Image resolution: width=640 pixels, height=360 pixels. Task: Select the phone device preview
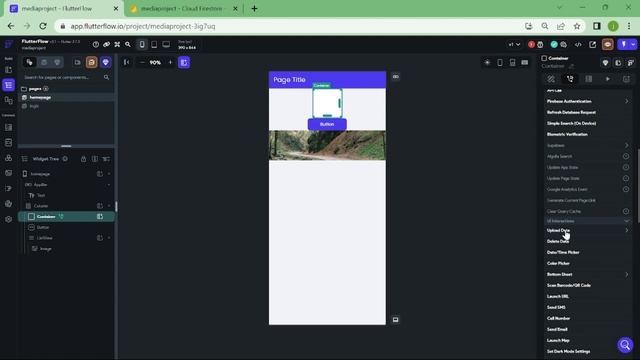[142, 44]
